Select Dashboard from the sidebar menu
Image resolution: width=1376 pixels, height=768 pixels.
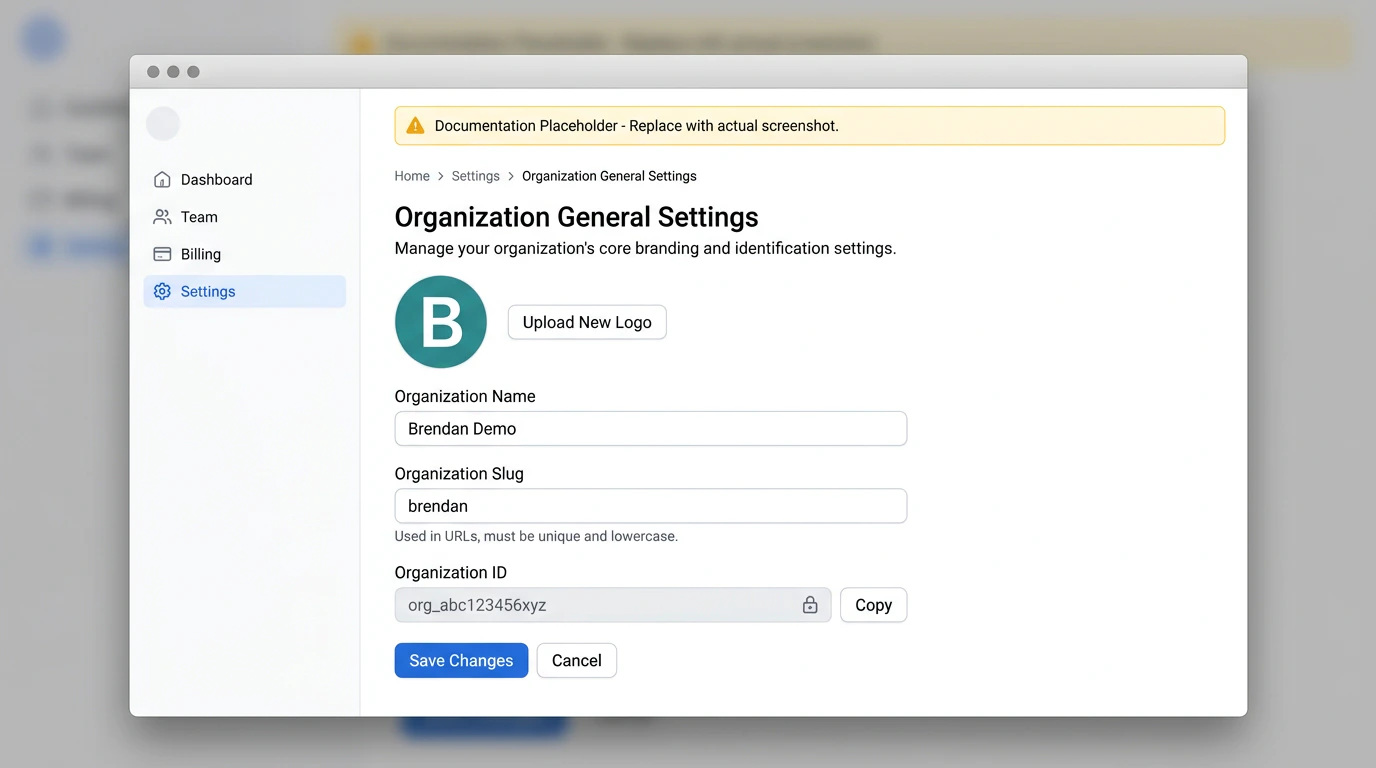216,179
